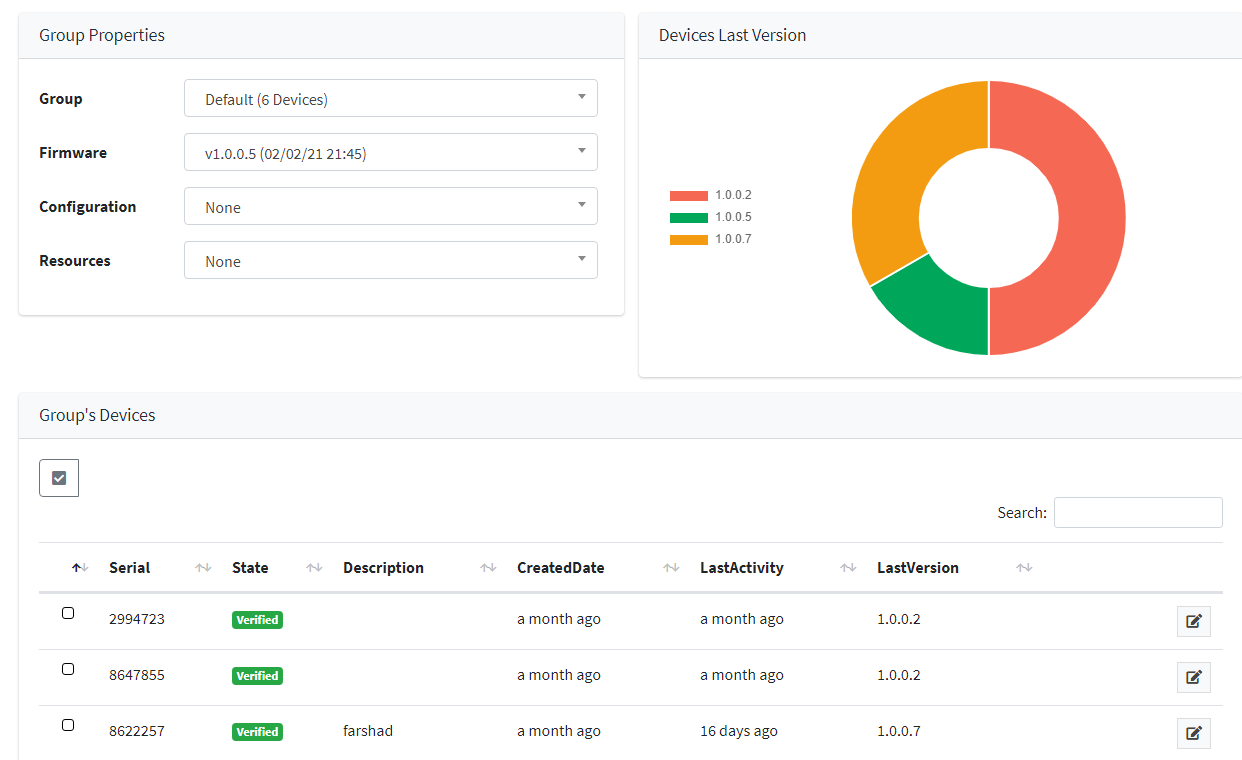This screenshot has width=1242, height=760.
Task: Tick checkbox for serial 2994723
Action: (x=68, y=613)
